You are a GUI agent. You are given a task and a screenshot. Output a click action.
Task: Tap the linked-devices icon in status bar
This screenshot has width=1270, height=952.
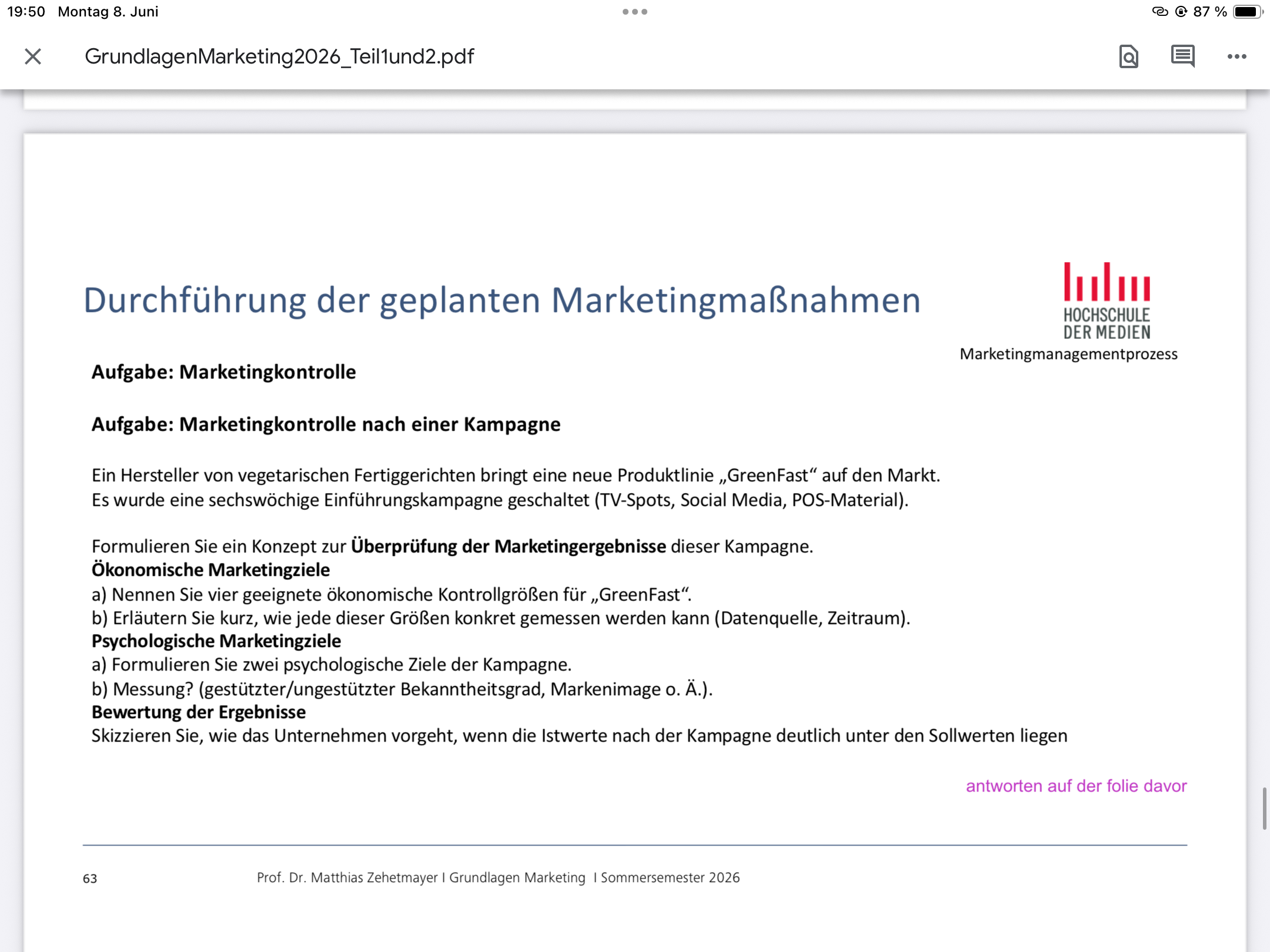1159,12
